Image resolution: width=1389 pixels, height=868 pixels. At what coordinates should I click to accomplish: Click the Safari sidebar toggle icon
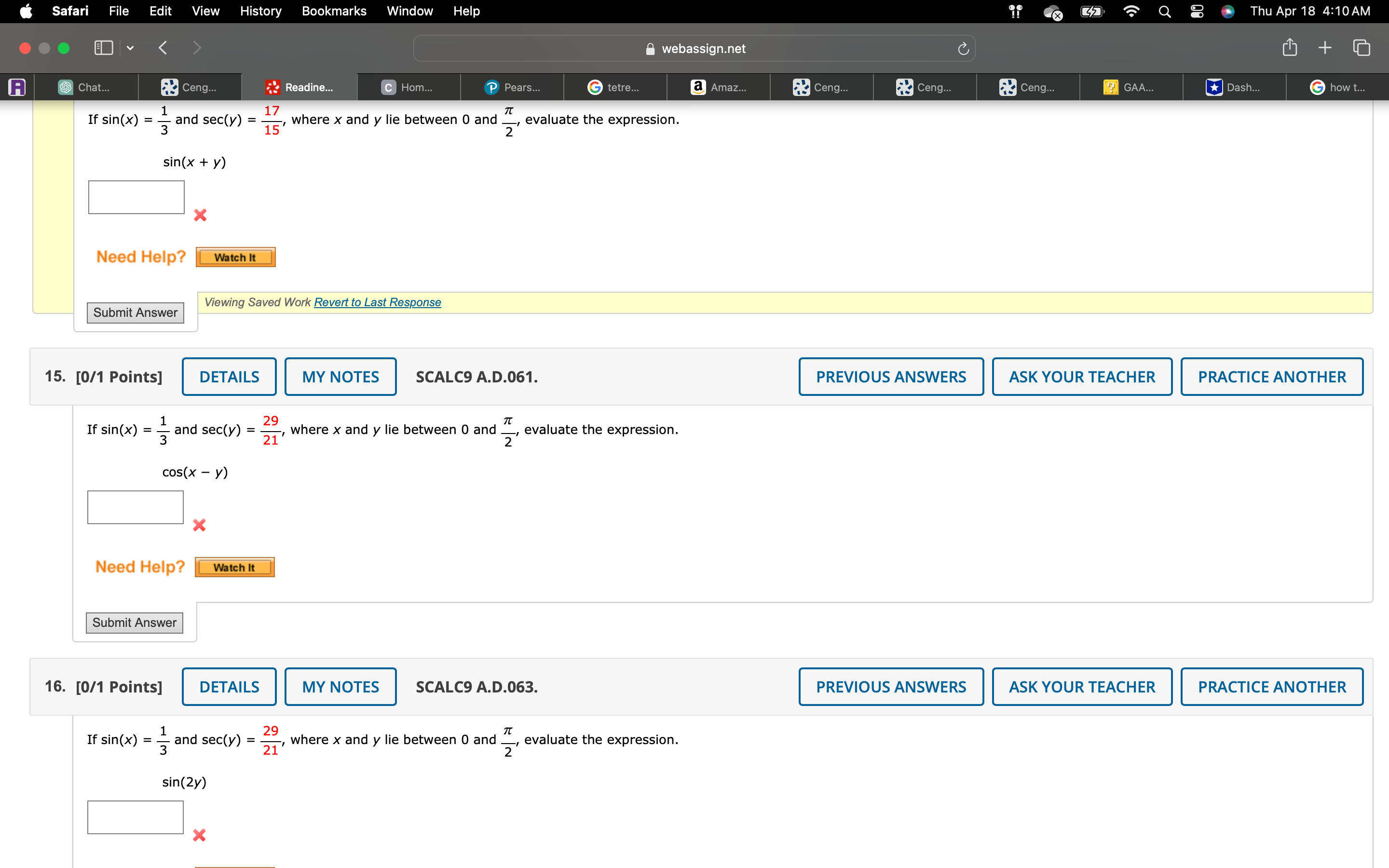(103, 48)
